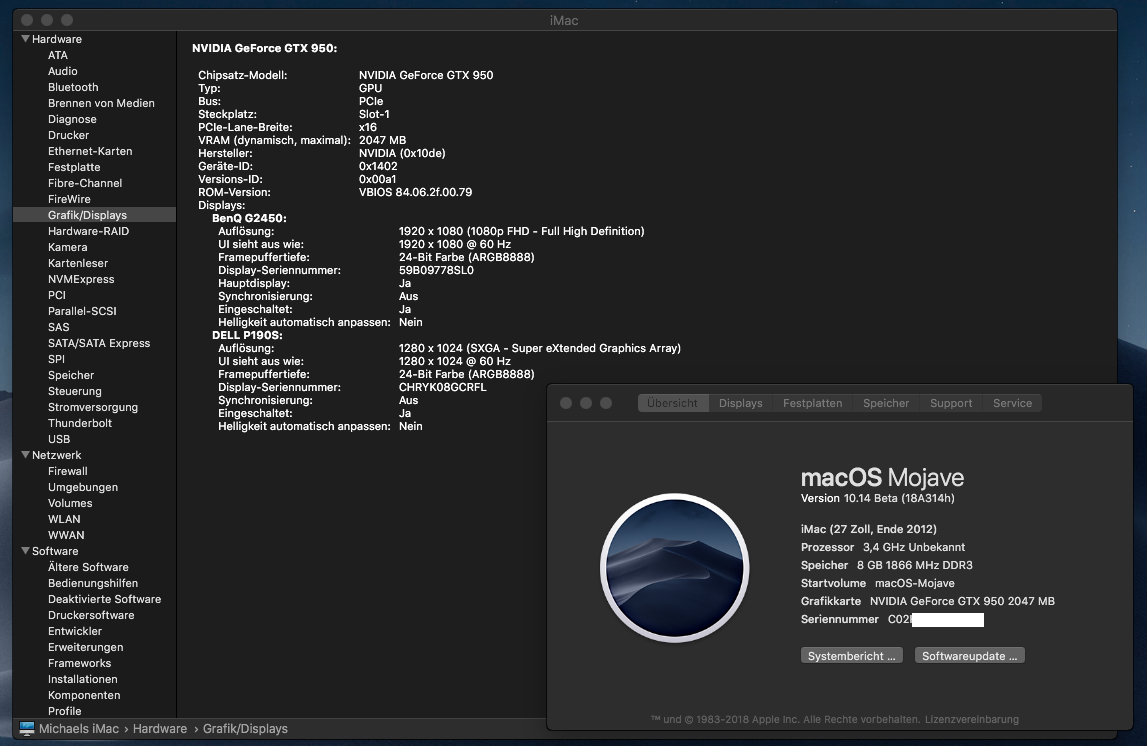Click Hardware in the bottom path bar
This screenshot has height=746, width=1147.
click(x=159, y=729)
